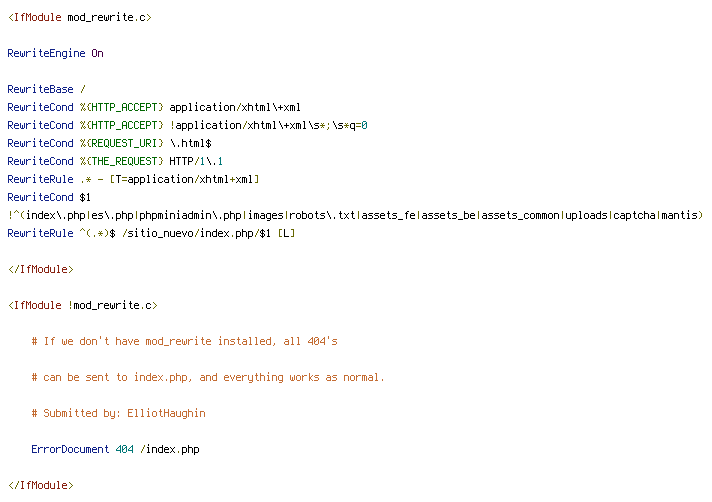
Task: Click the RewriteCond $1 line
Action: pos(49,197)
